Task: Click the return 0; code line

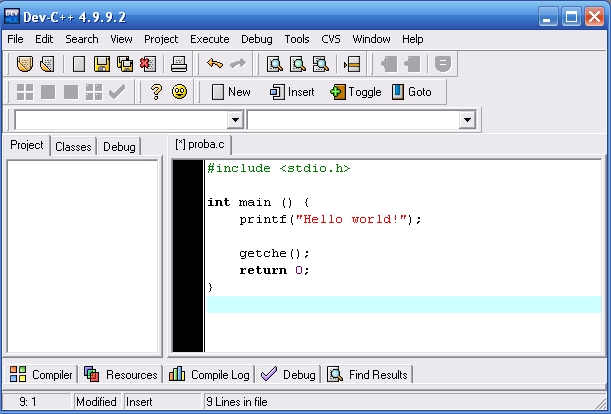Action: click(274, 270)
